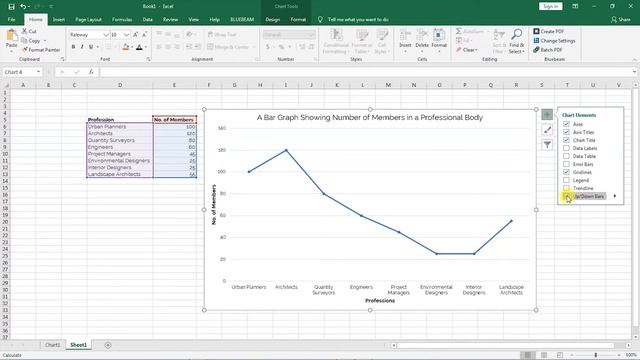Apply bold formatting with the B icon
Viewport: 640px width, 360px height.
[x=73, y=47]
